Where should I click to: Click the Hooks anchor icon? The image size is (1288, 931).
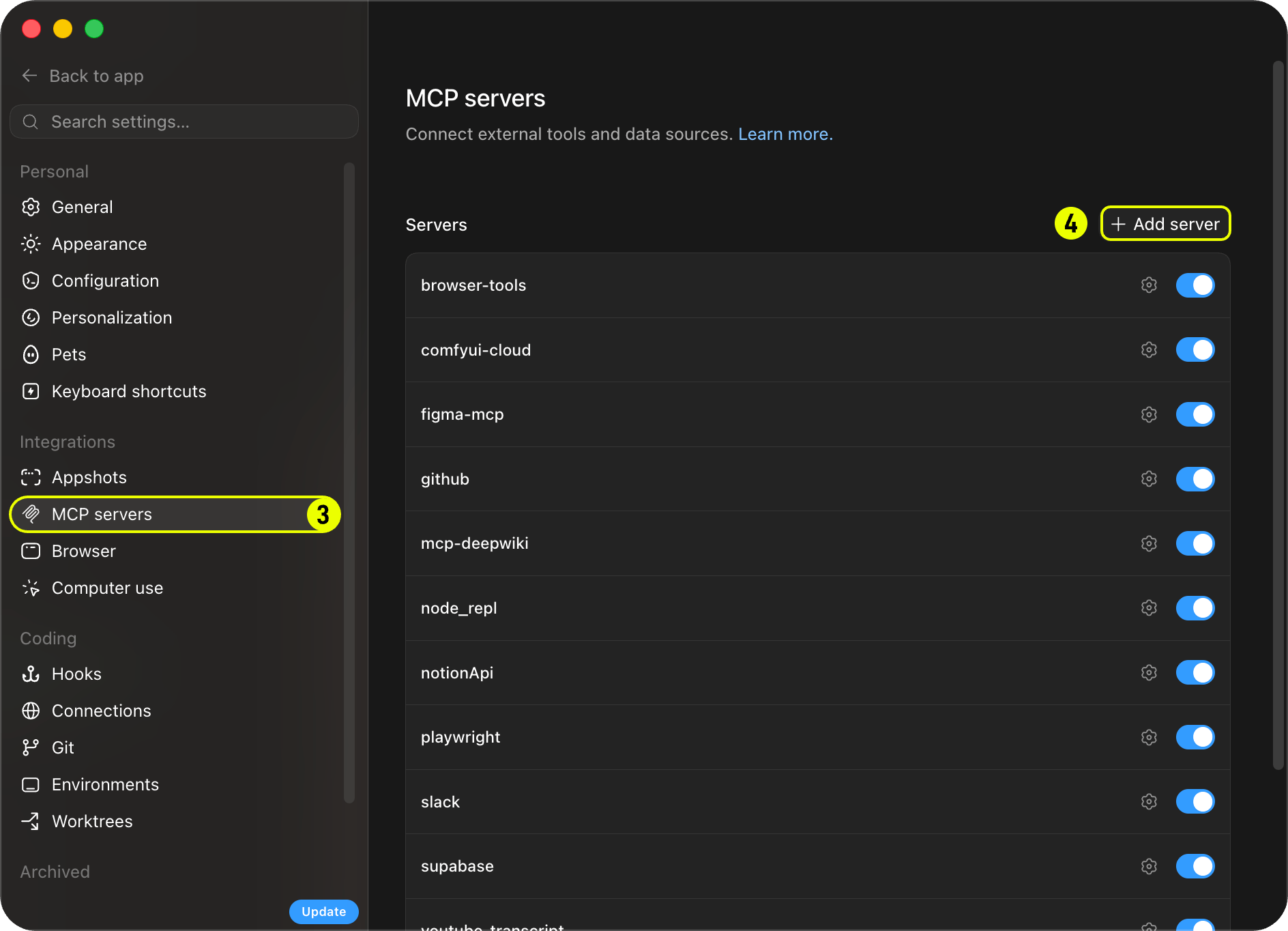tap(31, 674)
